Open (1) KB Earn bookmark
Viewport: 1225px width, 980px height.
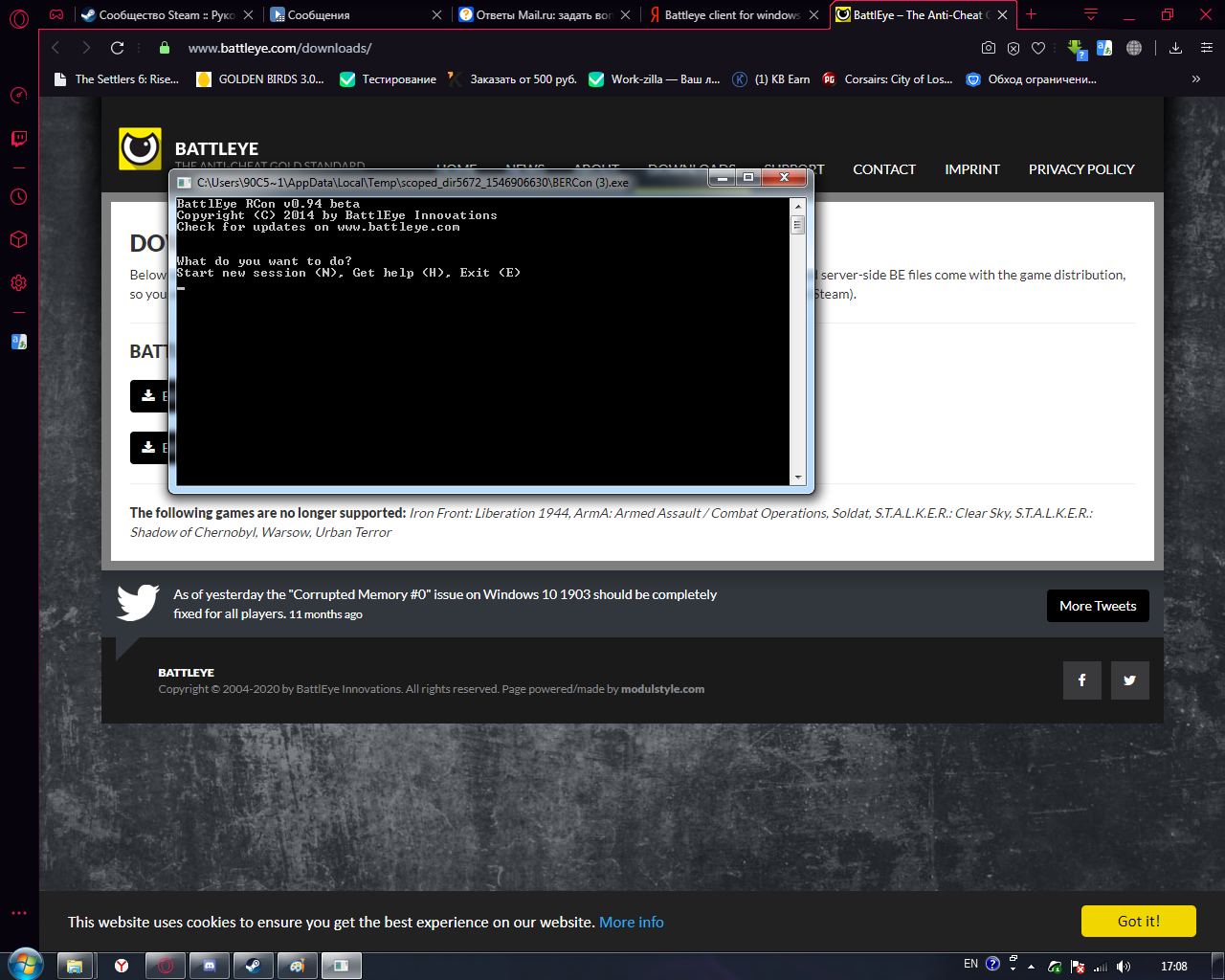click(771, 79)
